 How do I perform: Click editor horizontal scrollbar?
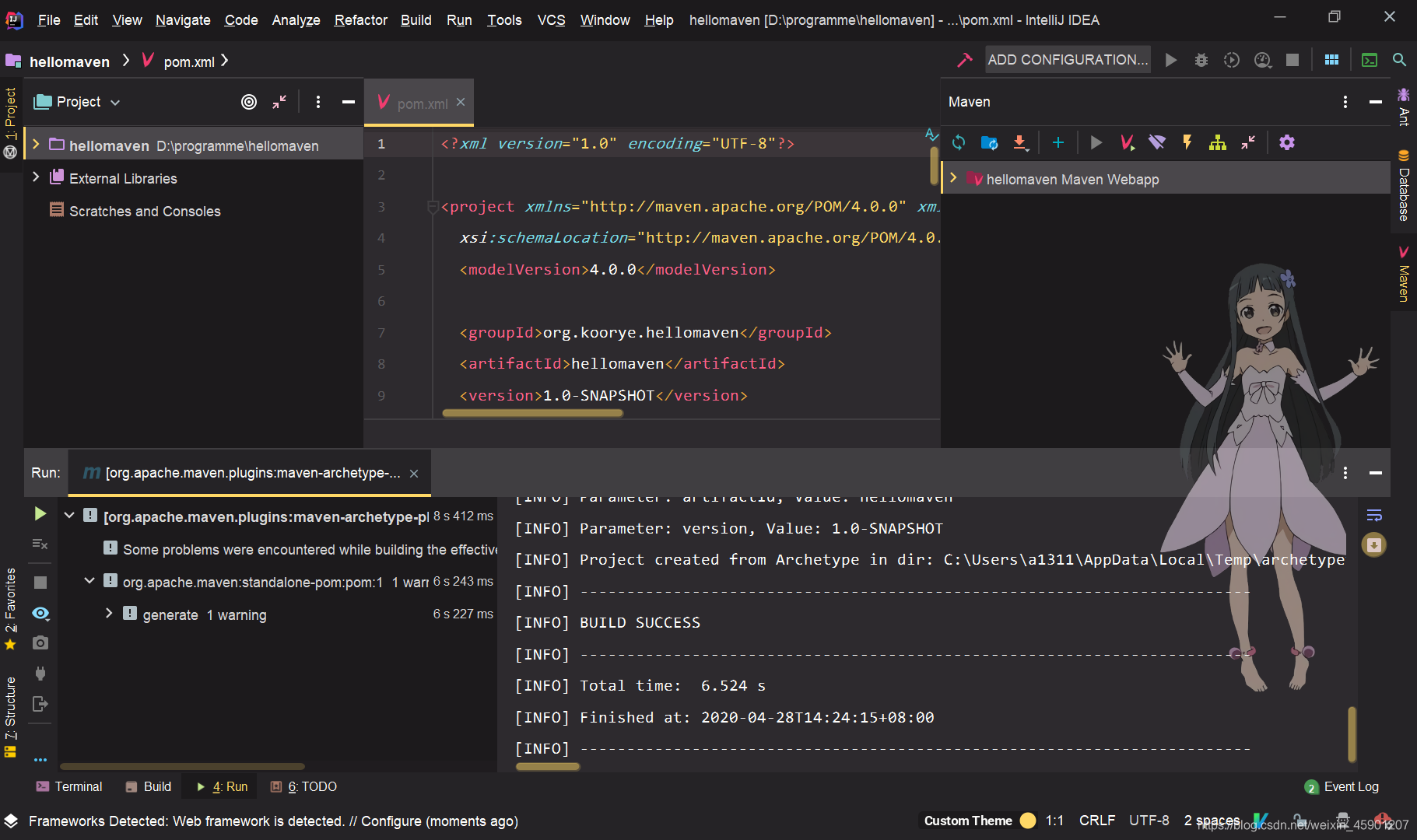[533, 413]
